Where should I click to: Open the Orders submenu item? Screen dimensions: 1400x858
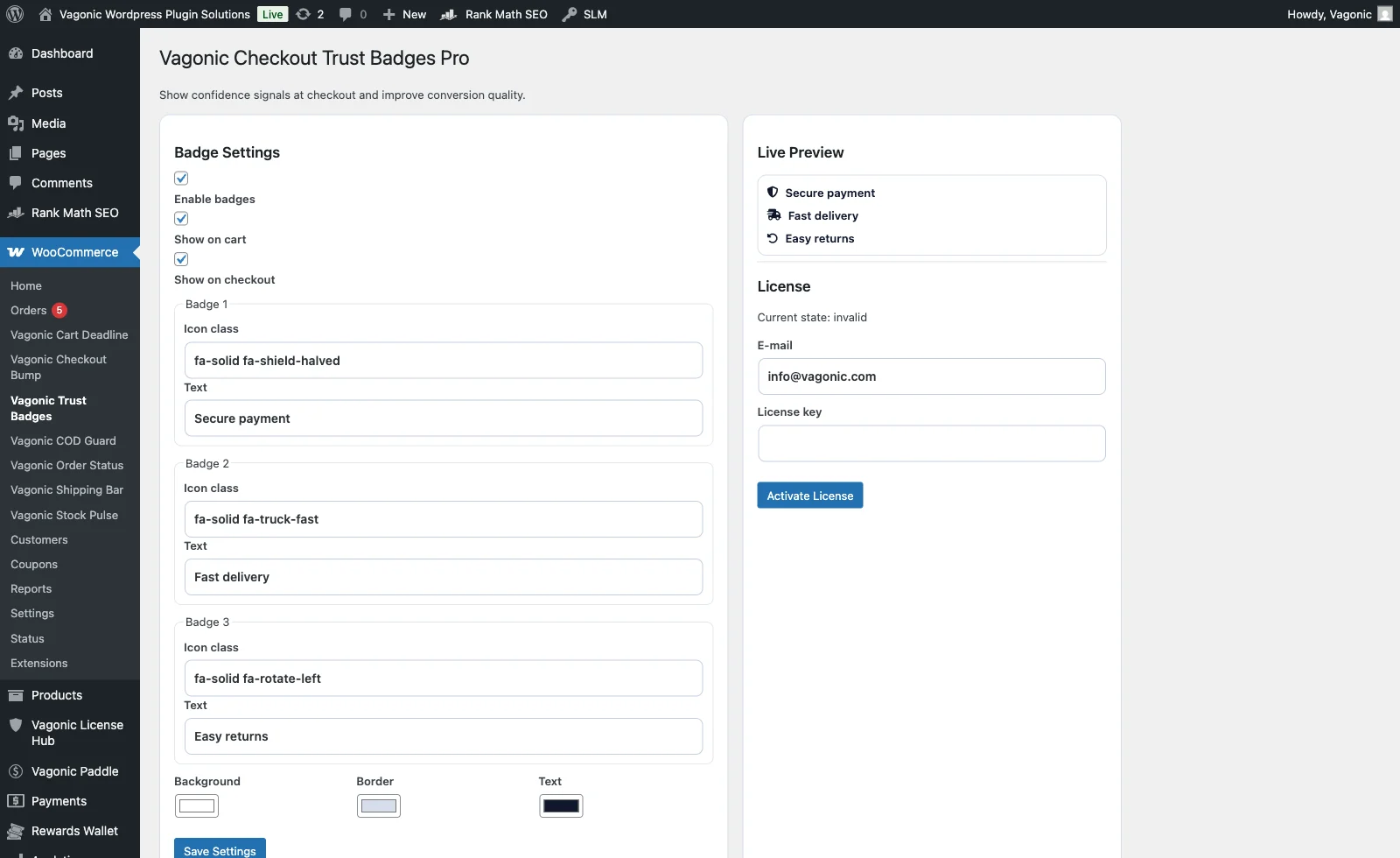[29, 311]
